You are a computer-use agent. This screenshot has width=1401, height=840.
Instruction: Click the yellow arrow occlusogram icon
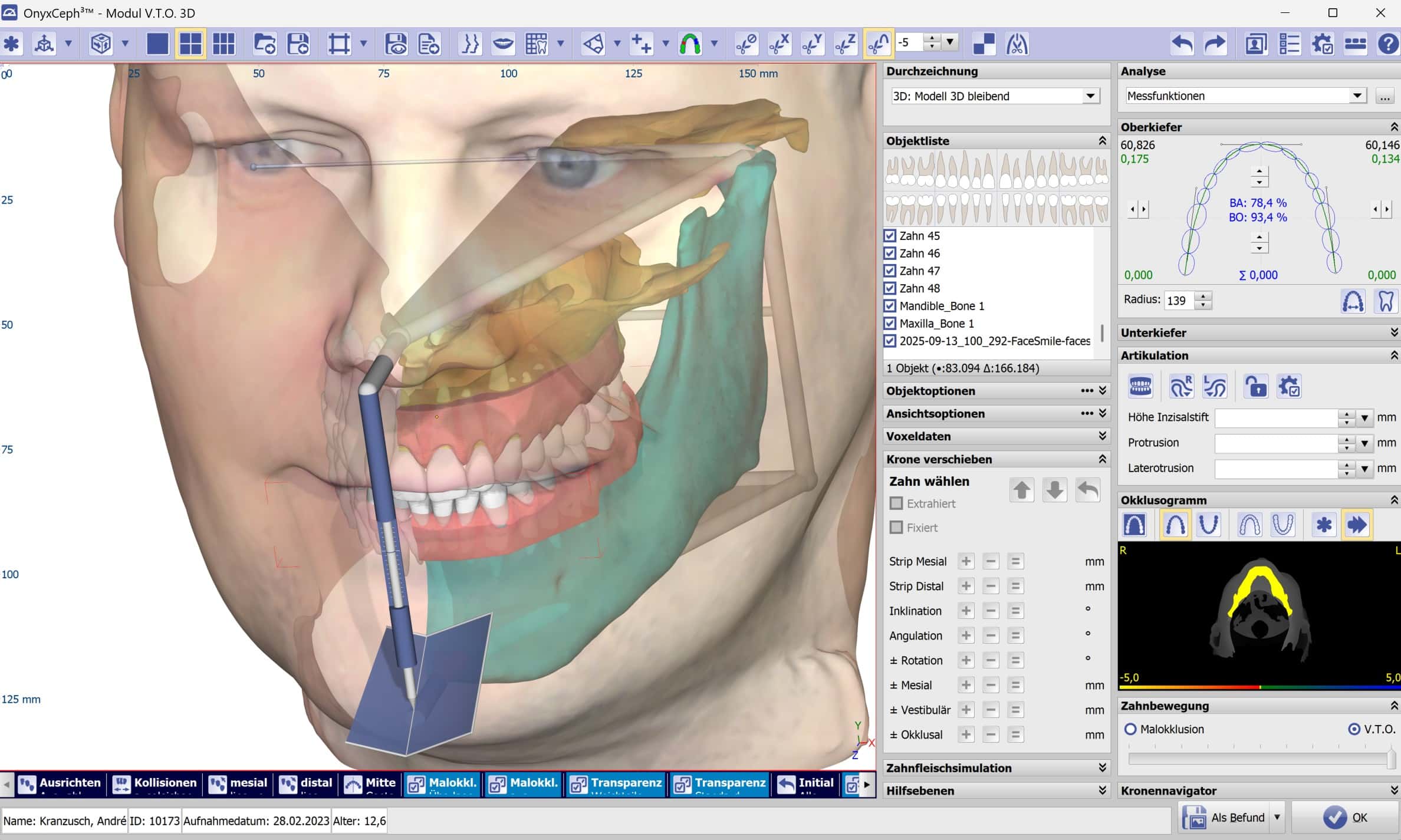click(x=1357, y=525)
